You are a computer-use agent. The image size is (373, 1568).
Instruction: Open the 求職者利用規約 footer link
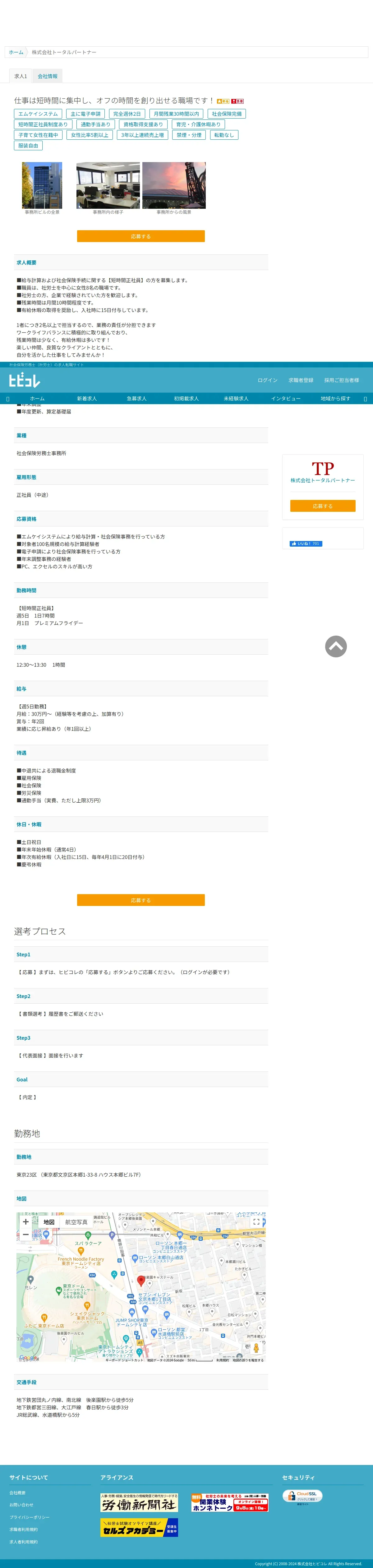tap(23, 1529)
